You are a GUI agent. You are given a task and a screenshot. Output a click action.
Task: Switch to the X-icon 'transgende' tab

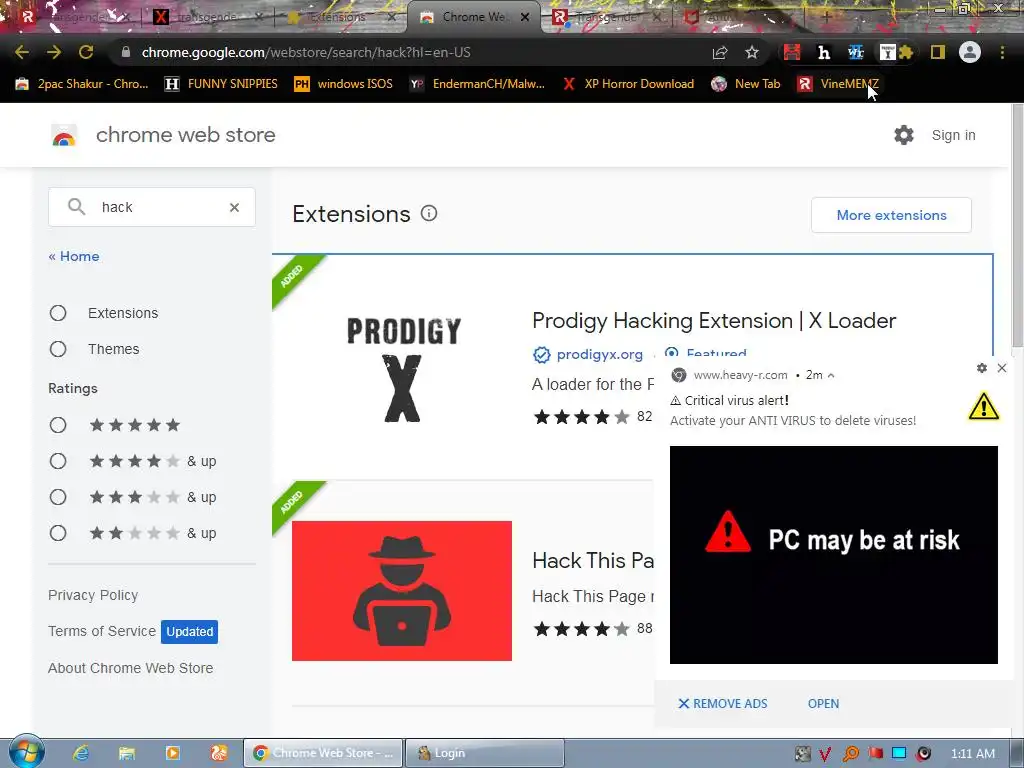point(208,17)
